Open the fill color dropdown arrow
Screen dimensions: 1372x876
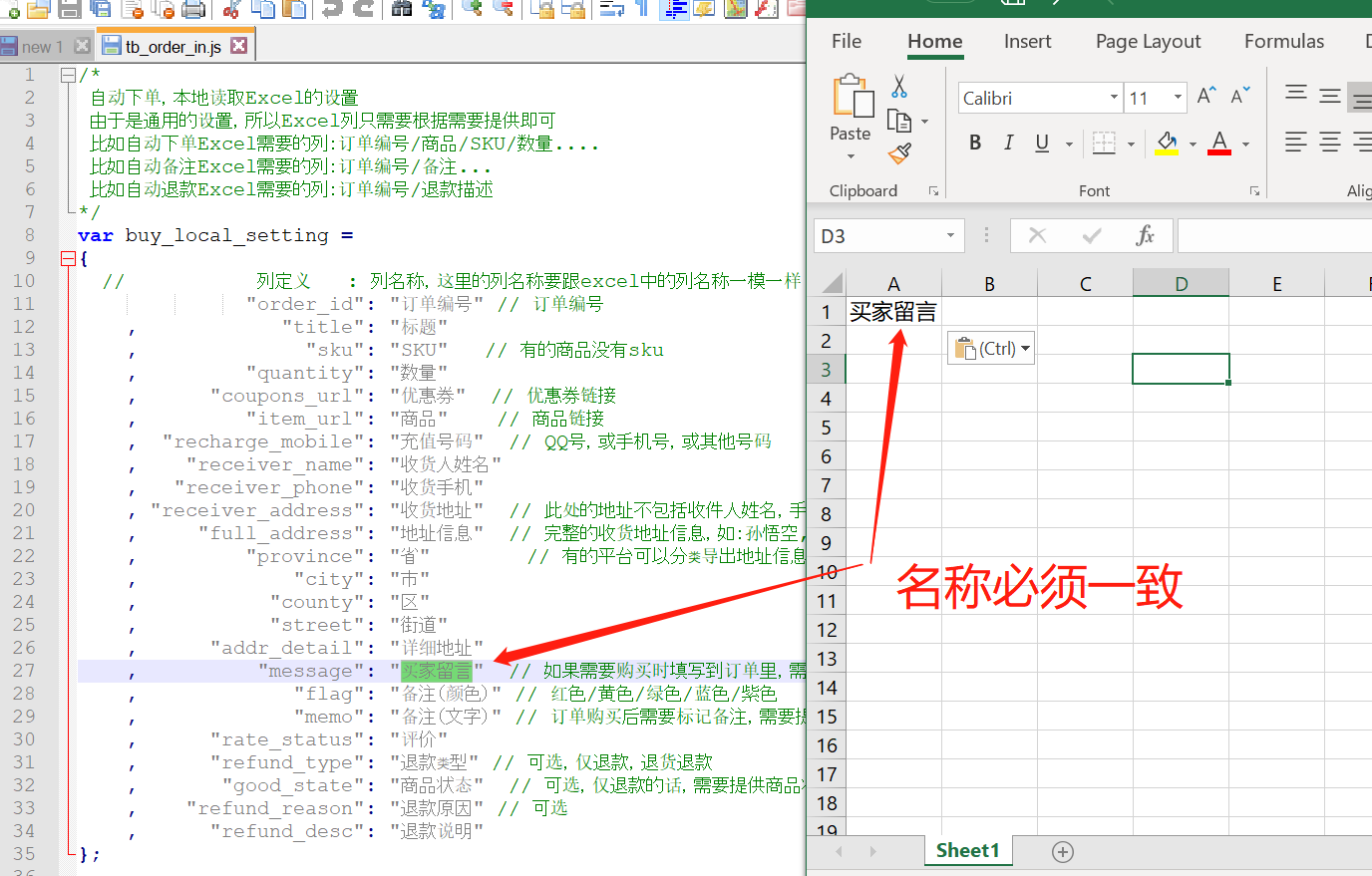click(1193, 145)
